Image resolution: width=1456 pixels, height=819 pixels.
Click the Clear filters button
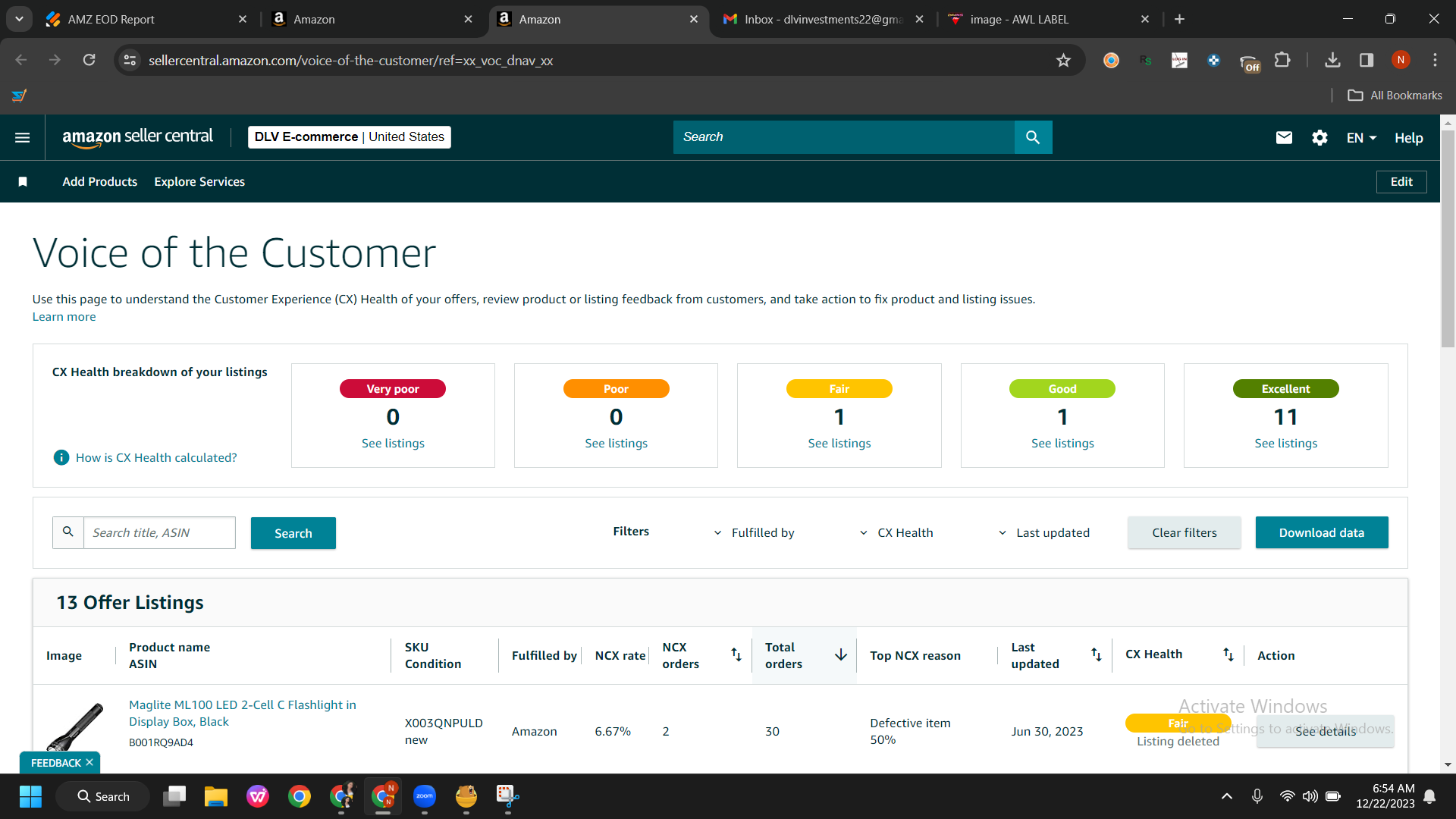[1185, 532]
